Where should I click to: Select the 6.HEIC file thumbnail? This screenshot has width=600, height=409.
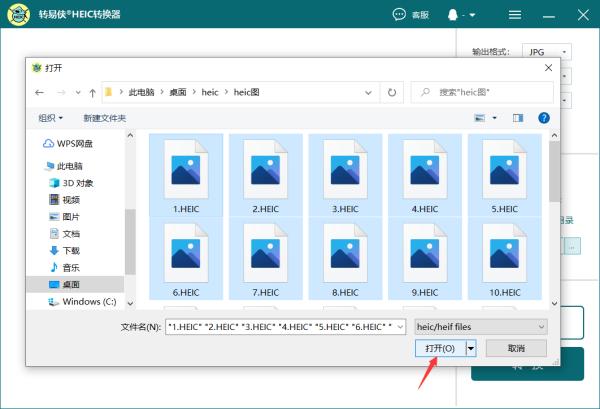pyautogui.click(x=185, y=258)
